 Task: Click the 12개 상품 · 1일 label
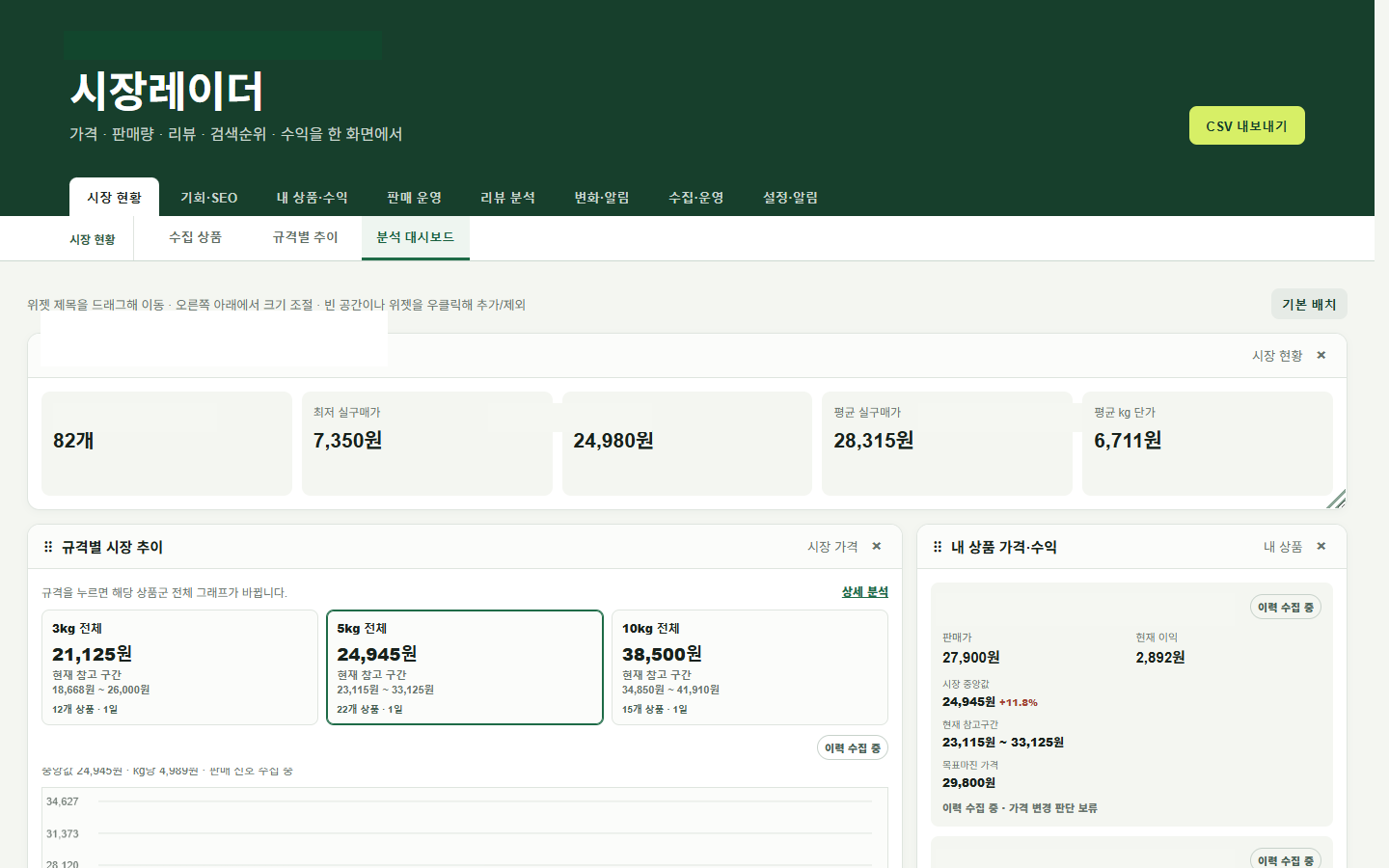85,709
